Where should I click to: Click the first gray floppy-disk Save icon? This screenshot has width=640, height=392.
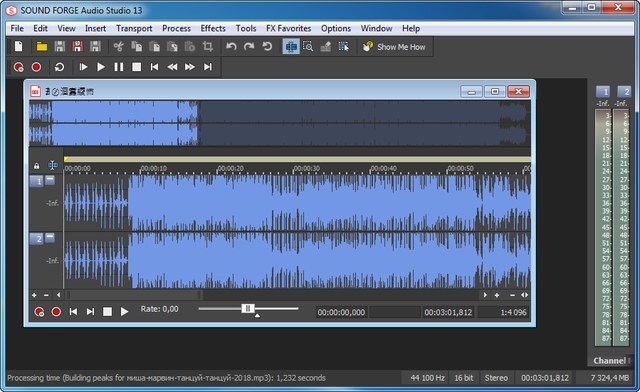pyautogui.click(x=60, y=47)
